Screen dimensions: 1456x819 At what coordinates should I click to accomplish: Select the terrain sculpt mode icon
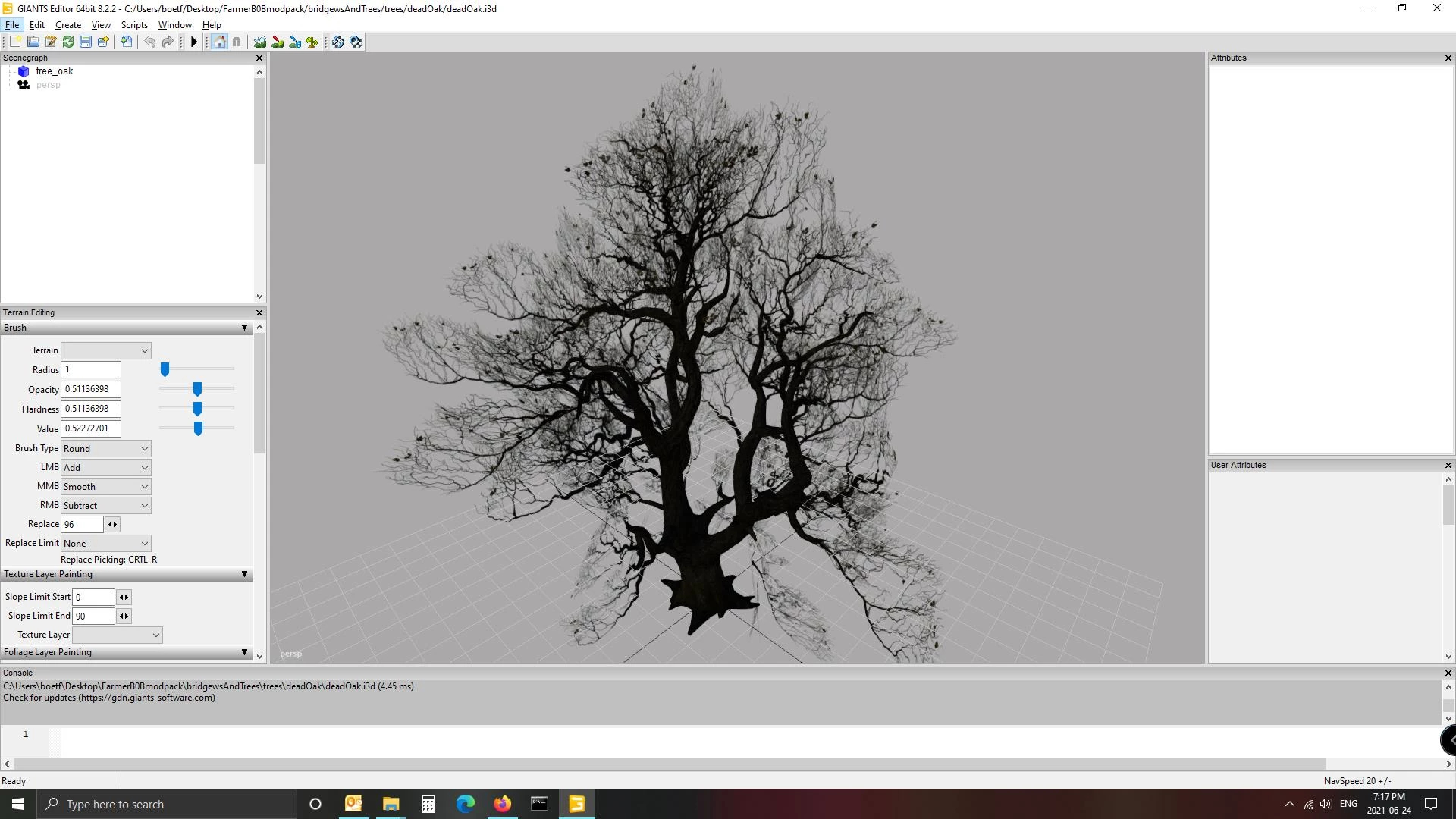click(x=260, y=42)
